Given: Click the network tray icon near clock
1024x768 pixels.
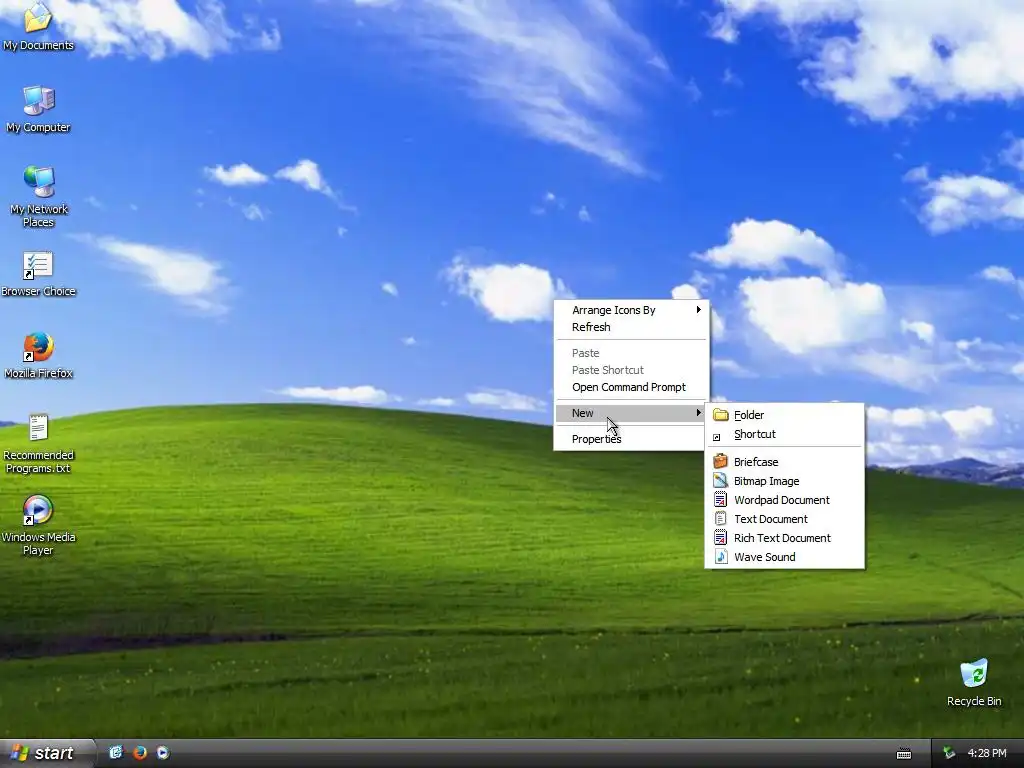Looking at the screenshot, I should pos(949,753).
